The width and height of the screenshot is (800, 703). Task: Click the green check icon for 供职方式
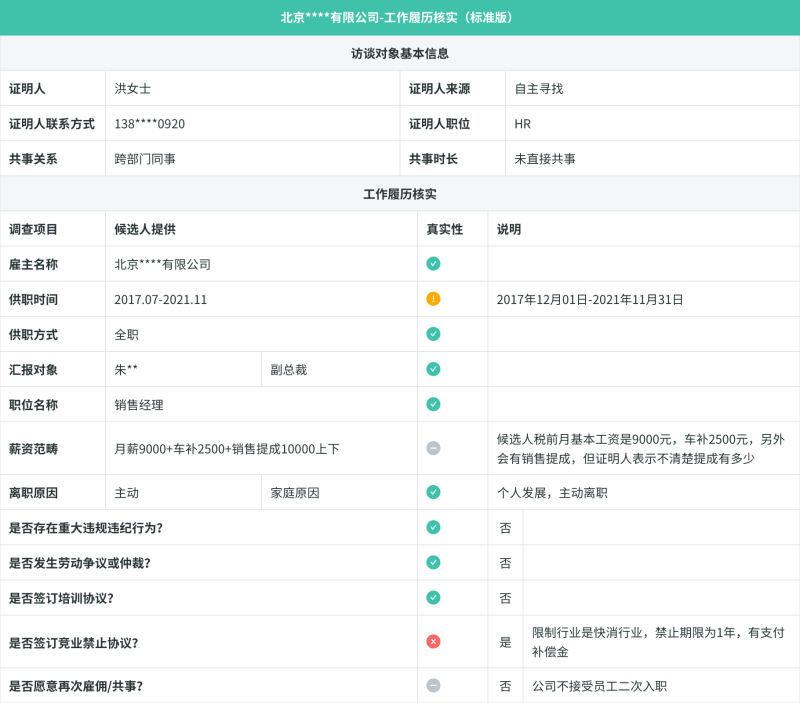433,334
